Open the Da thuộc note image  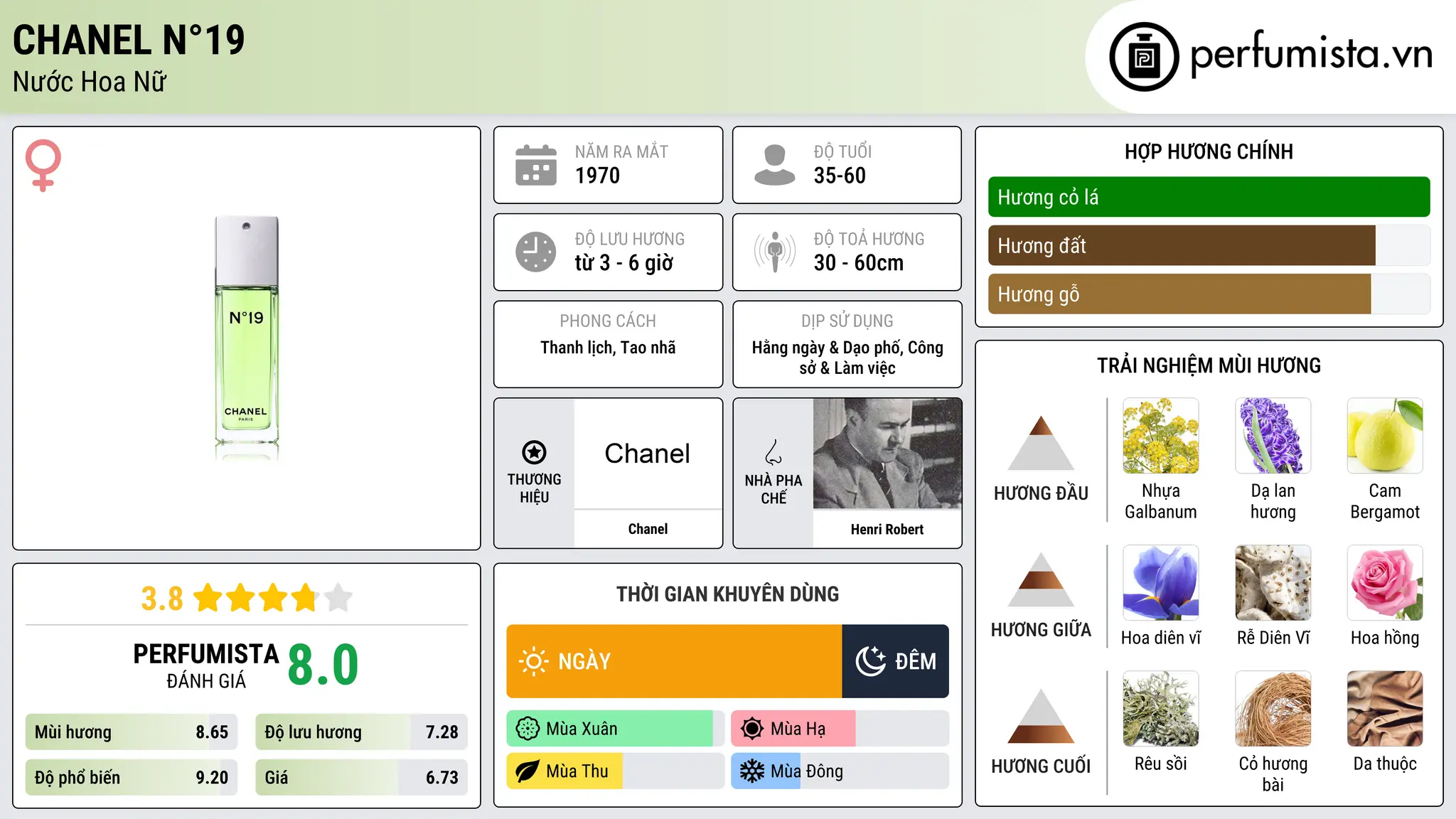1385,709
